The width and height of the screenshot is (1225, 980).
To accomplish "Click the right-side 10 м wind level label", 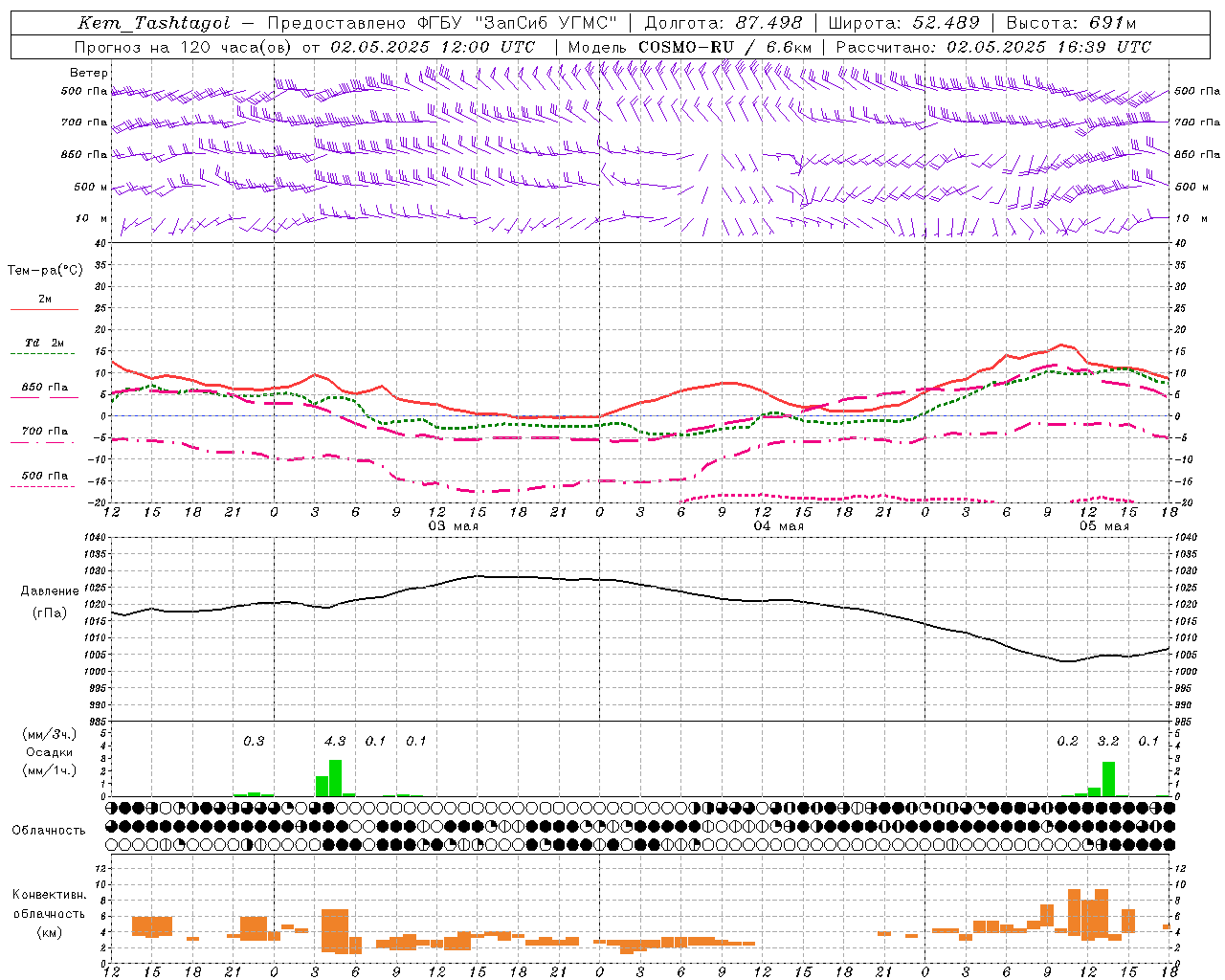I will (1192, 218).
